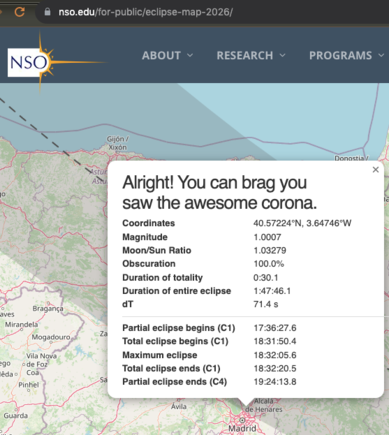
Task: Select the coordinates value 40.57224°N, 3.64746°W
Action: tap(302, 223)
